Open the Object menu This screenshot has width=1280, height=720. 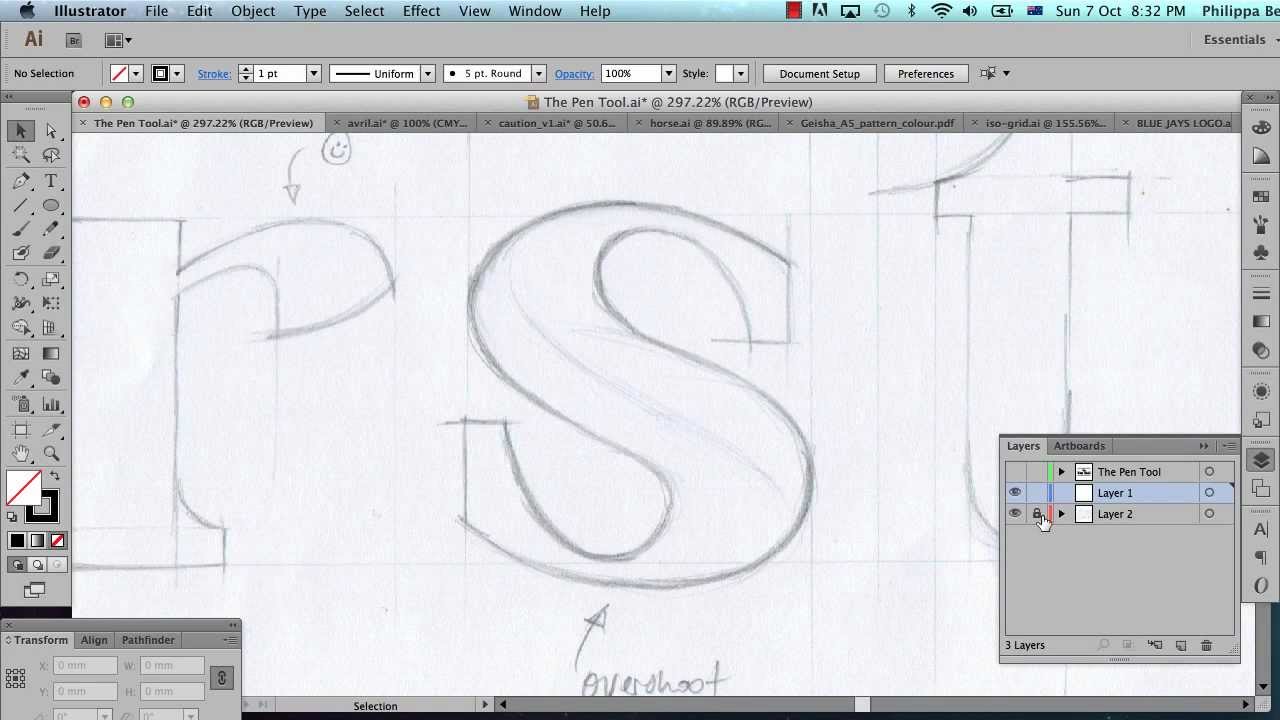253,11
